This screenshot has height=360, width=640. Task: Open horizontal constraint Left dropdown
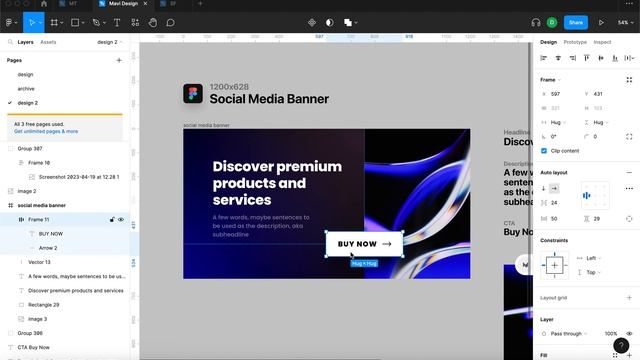click(x=593, y=258)
